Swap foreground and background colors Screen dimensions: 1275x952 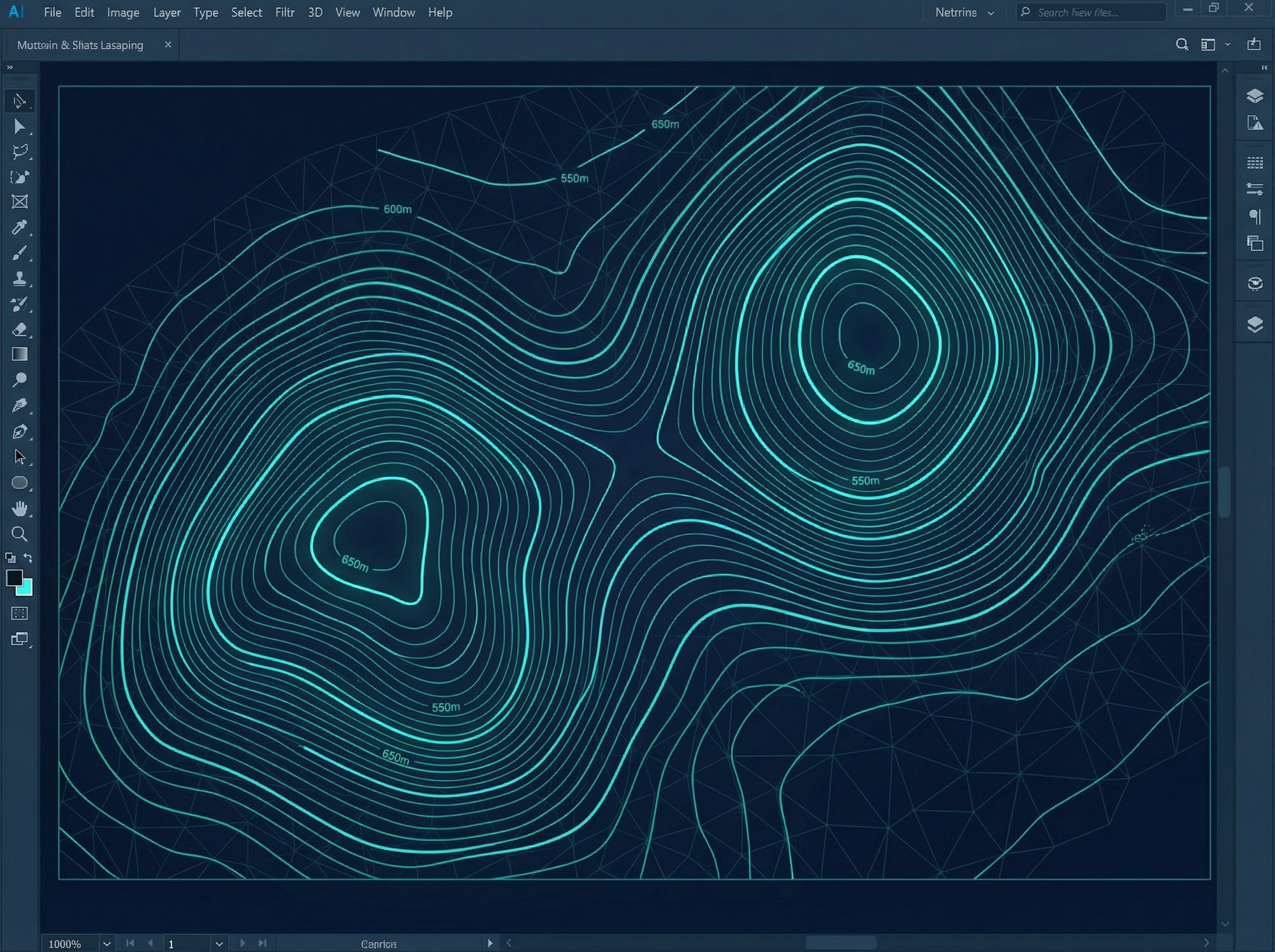[28, 558]
